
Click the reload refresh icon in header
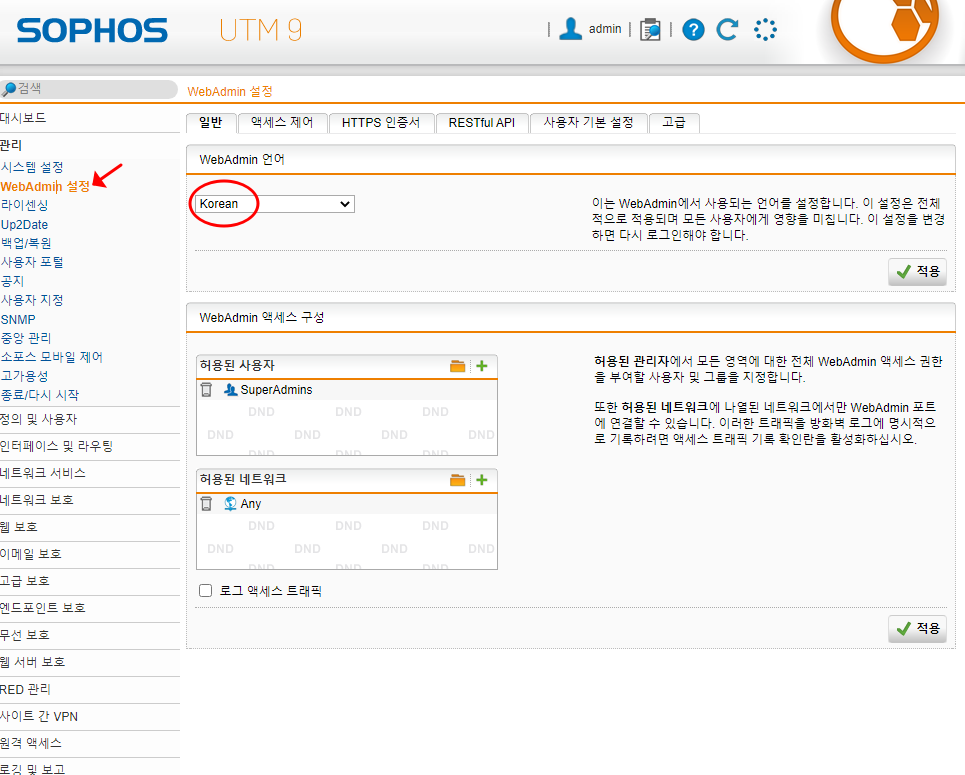click(x=727, y=29)
